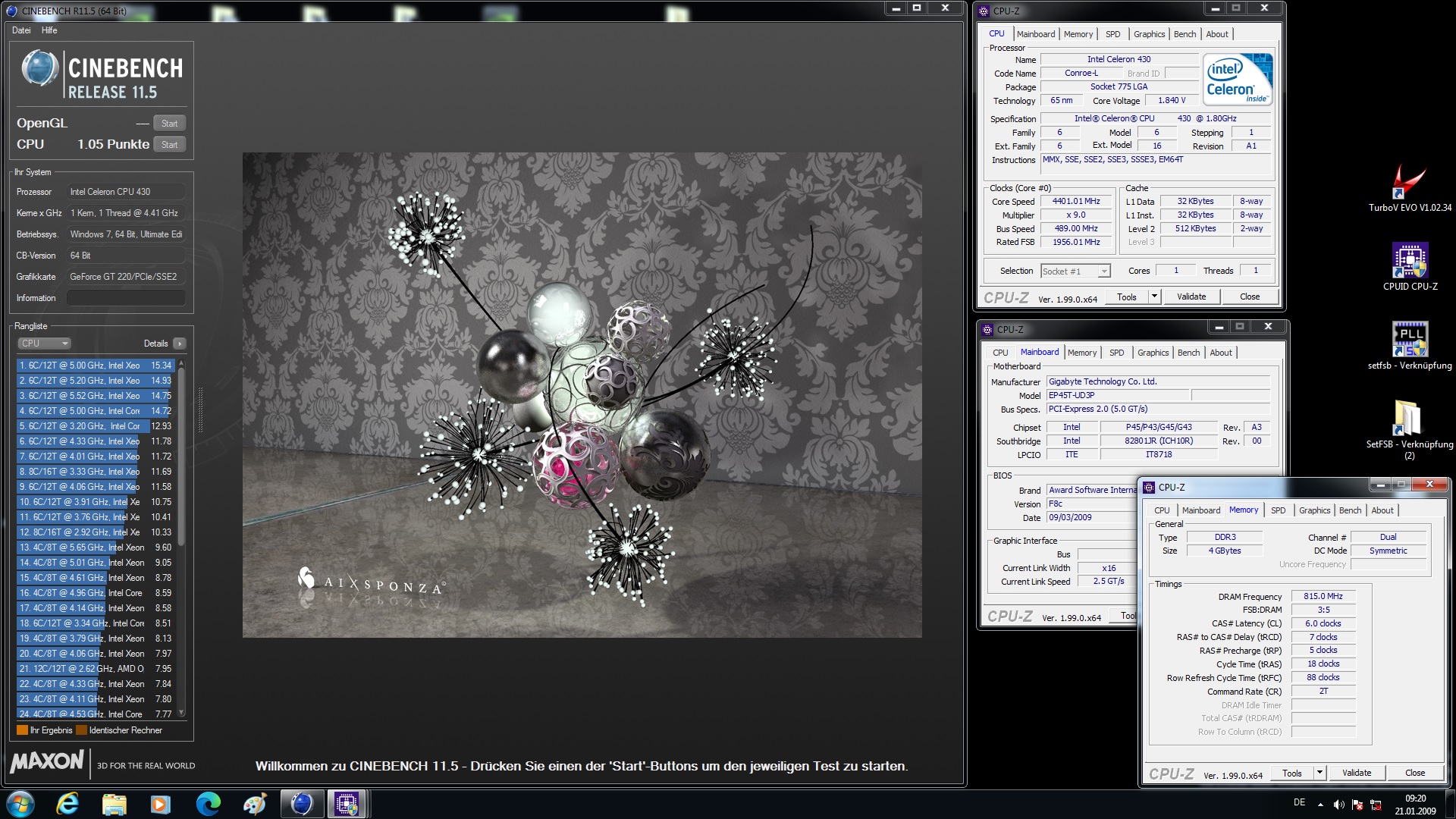1456x819 pixels.
Task: Open the Socket #1 selection dropdown
Action: [1075, 271]
